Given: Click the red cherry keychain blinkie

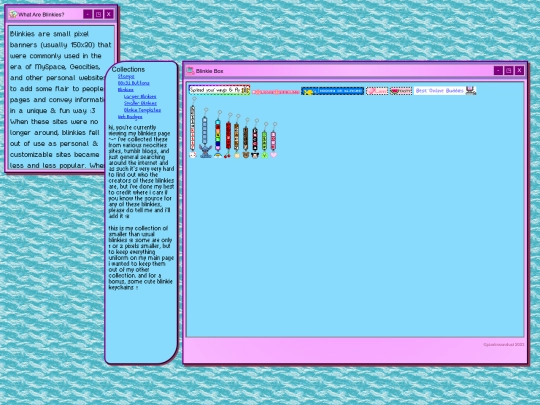Looking at the screenshot, I should point(228,135).
